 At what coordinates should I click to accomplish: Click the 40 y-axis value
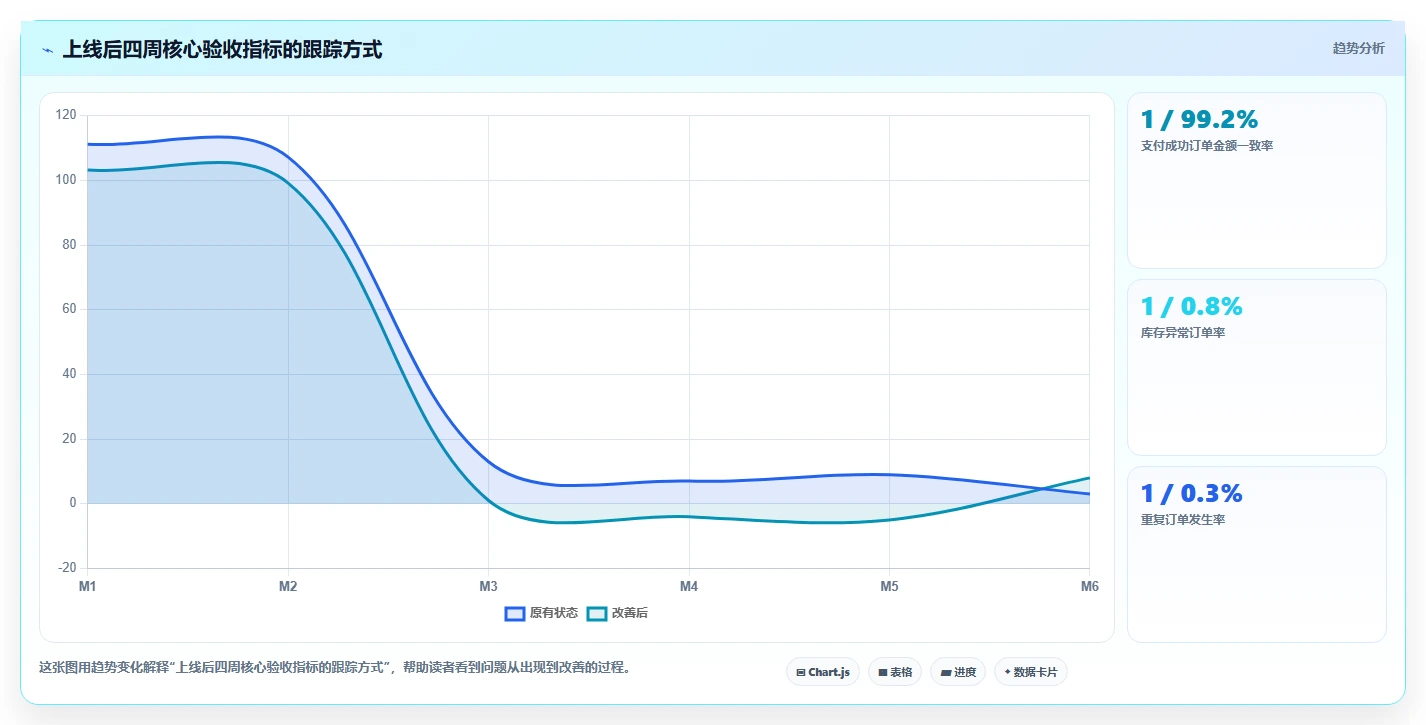[x=69, y=374]
